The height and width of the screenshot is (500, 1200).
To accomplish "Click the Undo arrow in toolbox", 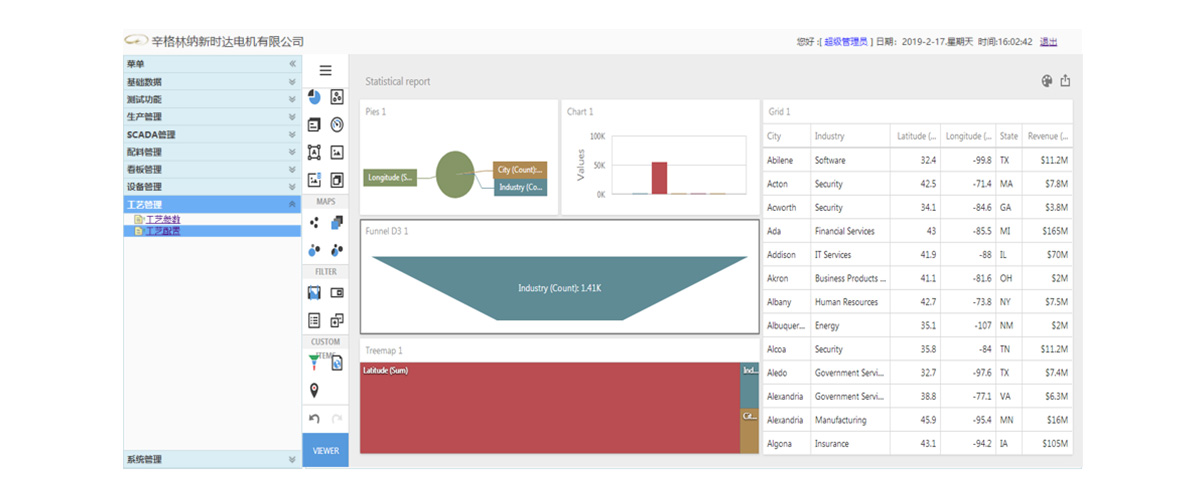I will click(x=314, y=419).
